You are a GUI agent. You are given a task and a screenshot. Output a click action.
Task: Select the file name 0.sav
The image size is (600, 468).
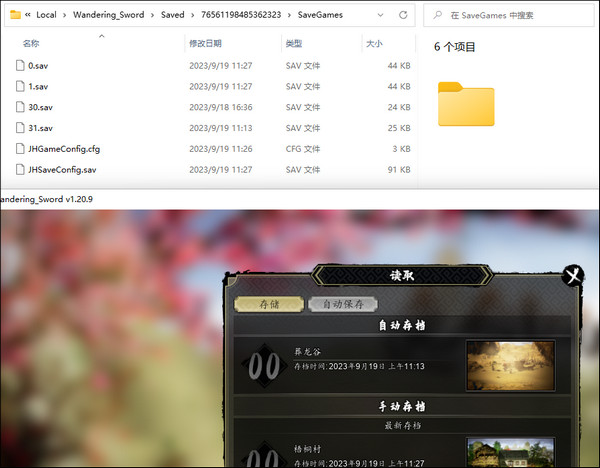point(38,66)
